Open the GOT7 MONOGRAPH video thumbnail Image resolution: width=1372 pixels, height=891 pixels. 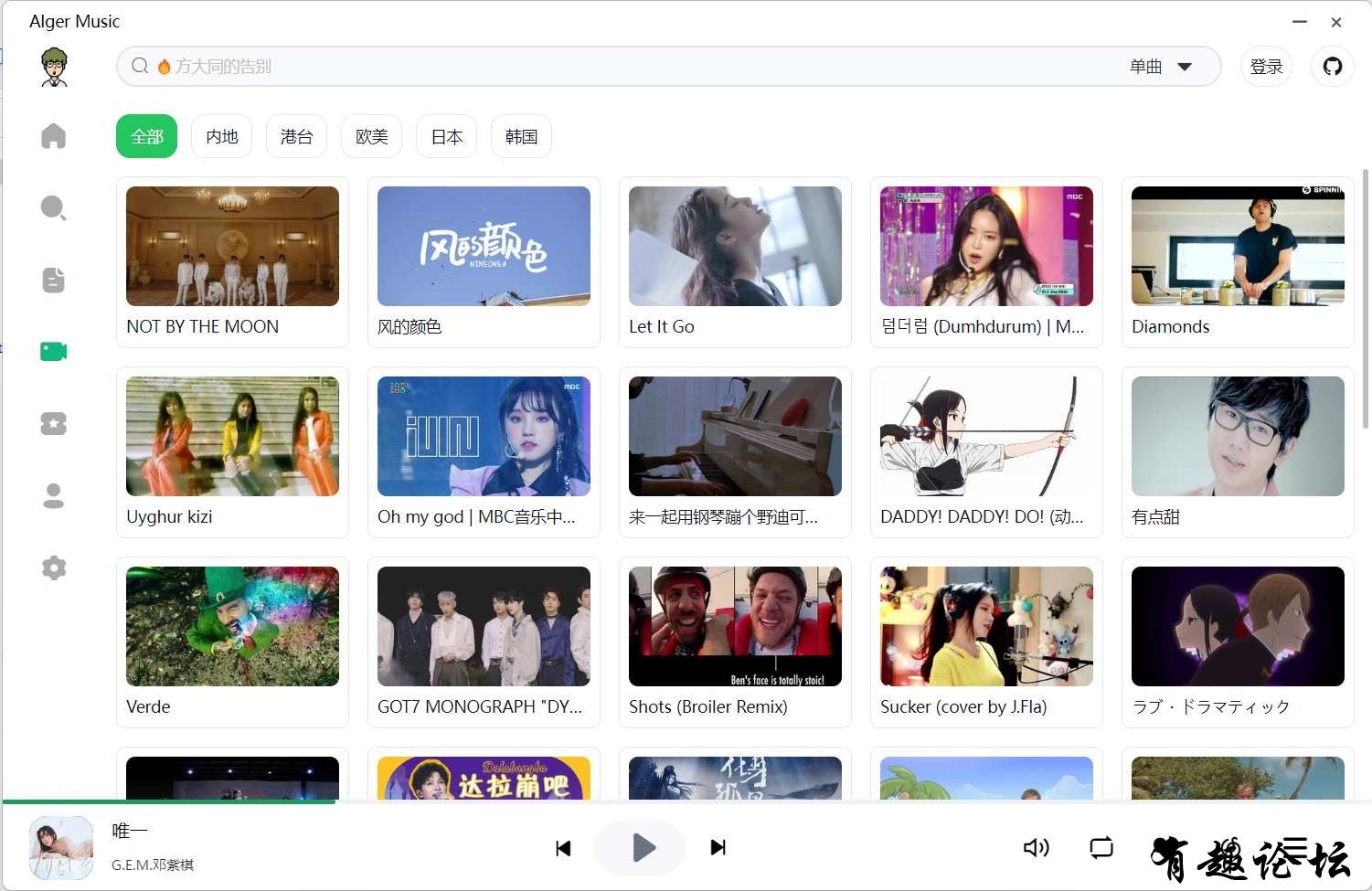tap(484, 626)
